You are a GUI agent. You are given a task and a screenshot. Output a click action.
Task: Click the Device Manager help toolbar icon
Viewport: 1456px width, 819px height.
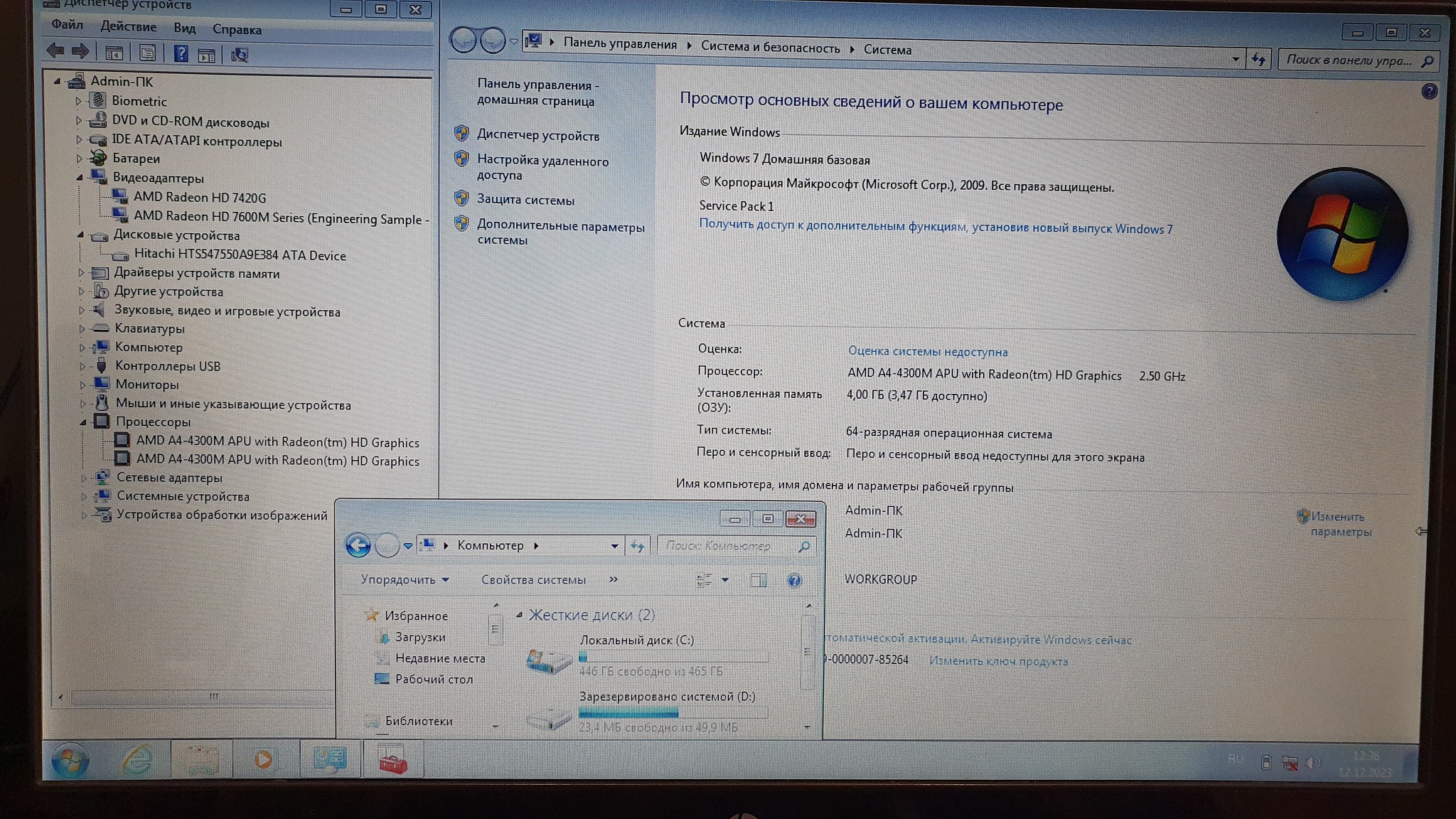(181, 53)
